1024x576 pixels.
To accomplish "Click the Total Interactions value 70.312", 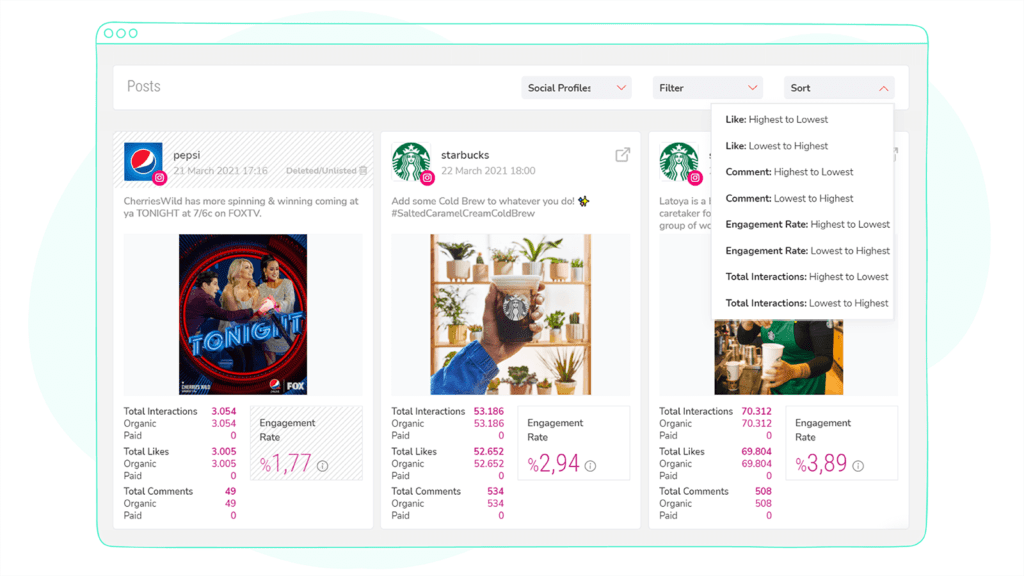I will pos(756,411).
